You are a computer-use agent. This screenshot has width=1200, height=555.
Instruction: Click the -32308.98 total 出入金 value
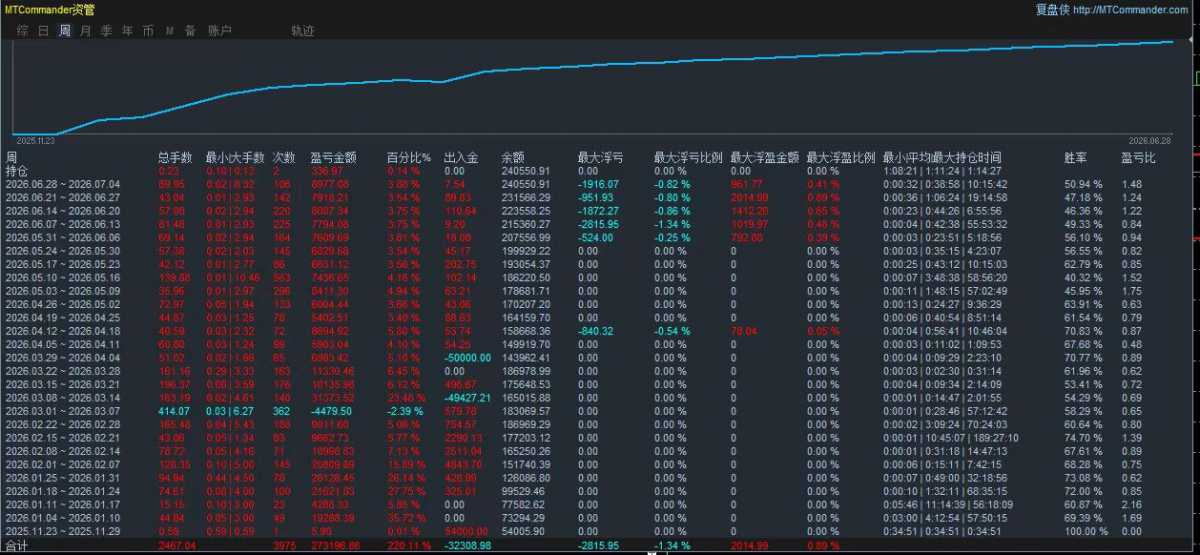point(468,544)
